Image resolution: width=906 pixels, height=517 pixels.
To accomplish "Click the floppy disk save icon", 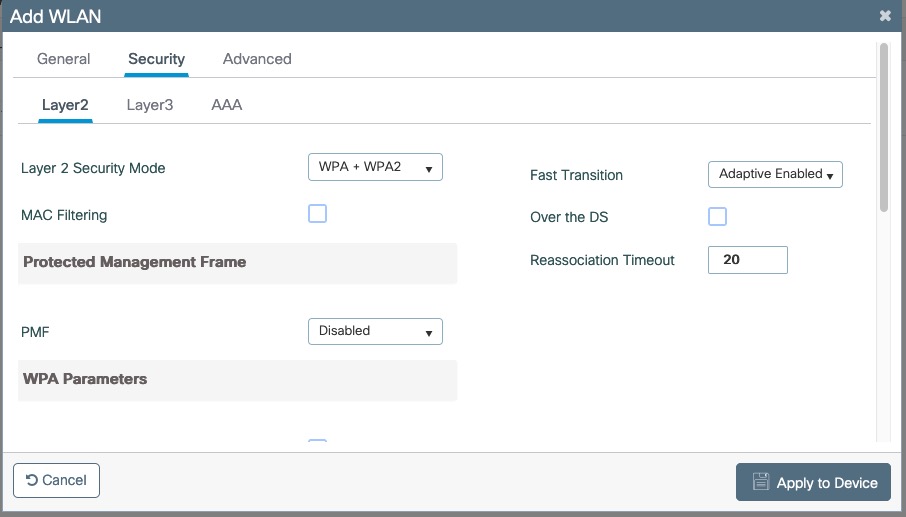I will coord(760,482).
